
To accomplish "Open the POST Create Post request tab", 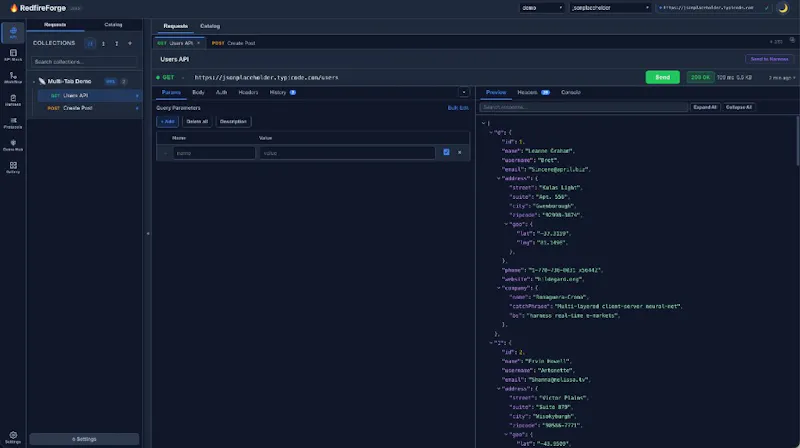I will (234, 43).
